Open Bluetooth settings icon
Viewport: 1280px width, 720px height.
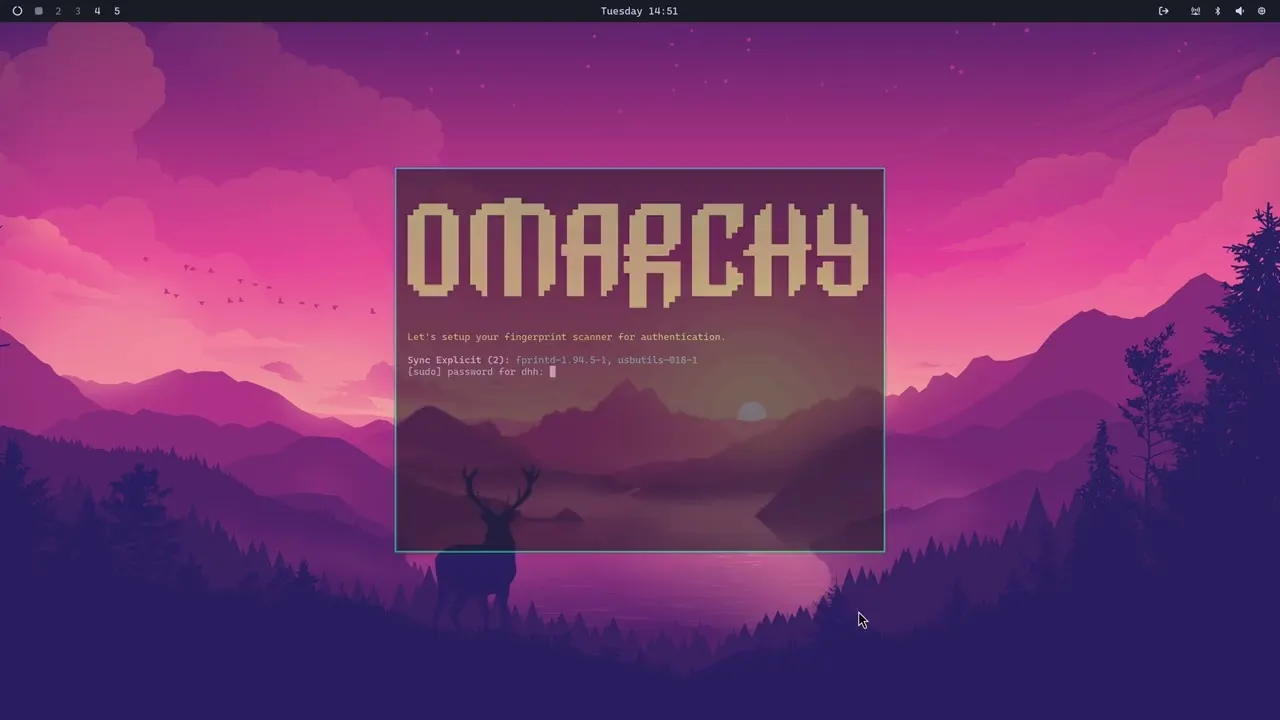[x=1217, y=11]
